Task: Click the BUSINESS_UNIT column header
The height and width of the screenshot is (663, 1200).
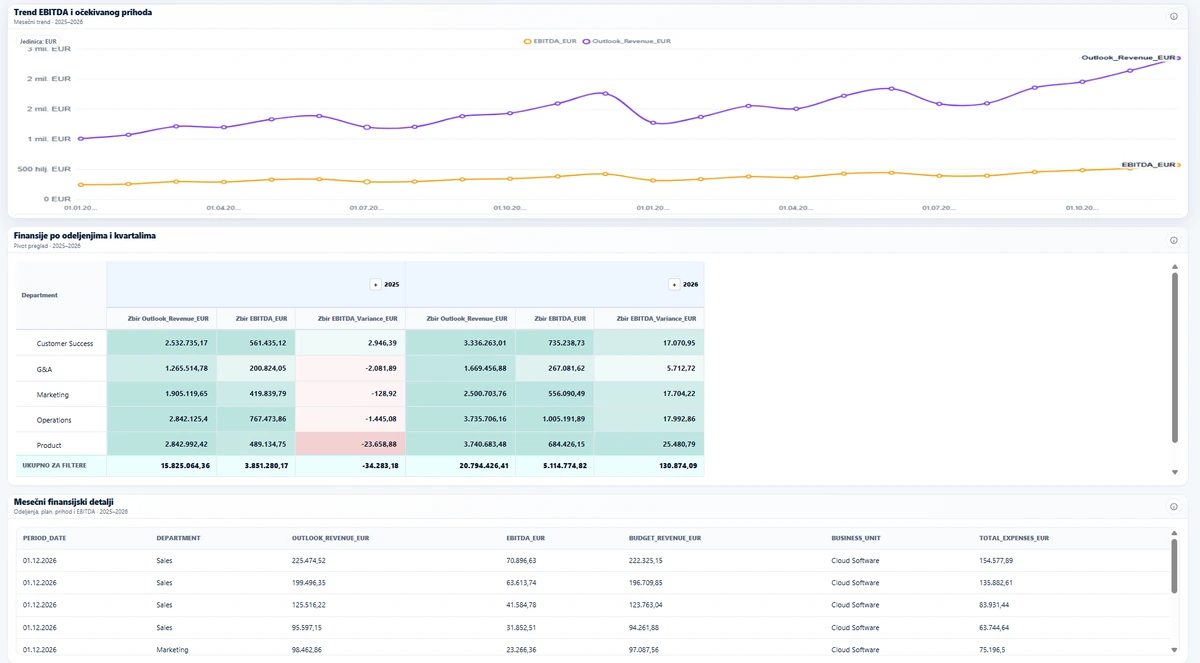Action: point(858,537)
